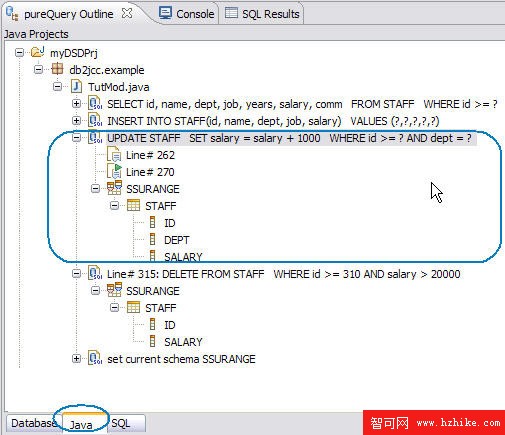Select ID label under DELETE statement
The height and width of the screenshot is (435, 505).
click(x=170, y=325)
